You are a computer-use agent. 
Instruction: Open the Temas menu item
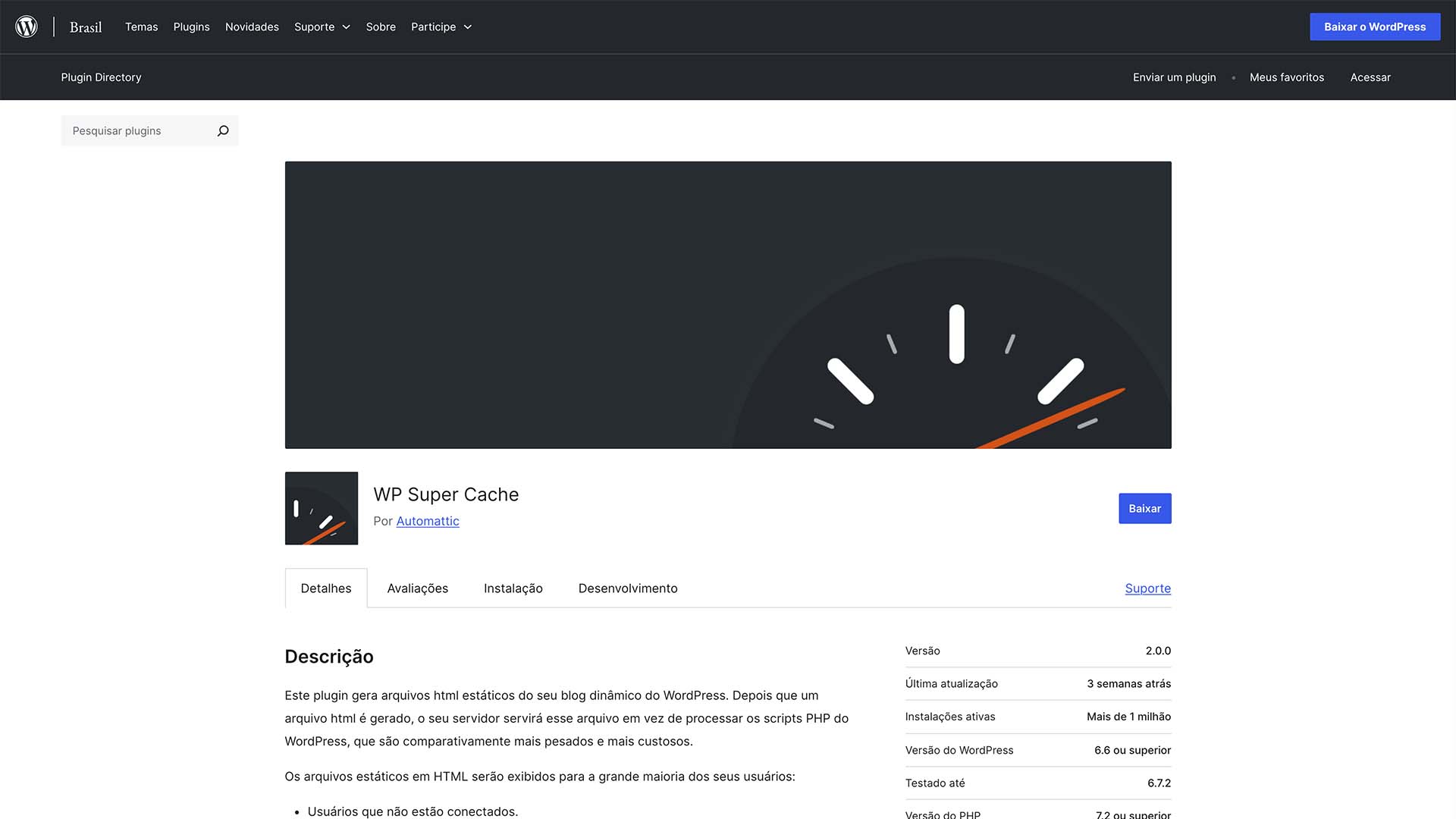tap(142, 27)
